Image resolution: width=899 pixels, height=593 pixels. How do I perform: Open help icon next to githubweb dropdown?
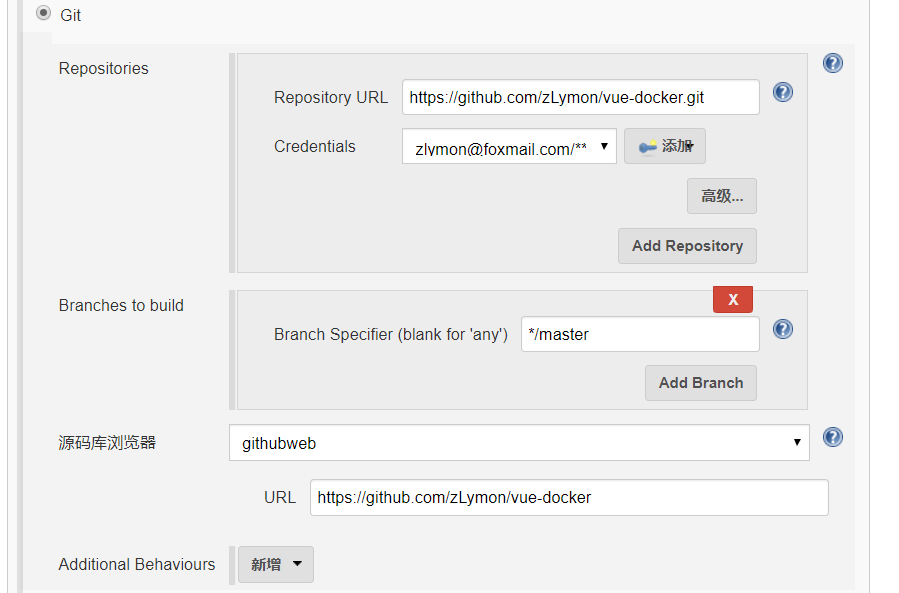coord(832,437)
